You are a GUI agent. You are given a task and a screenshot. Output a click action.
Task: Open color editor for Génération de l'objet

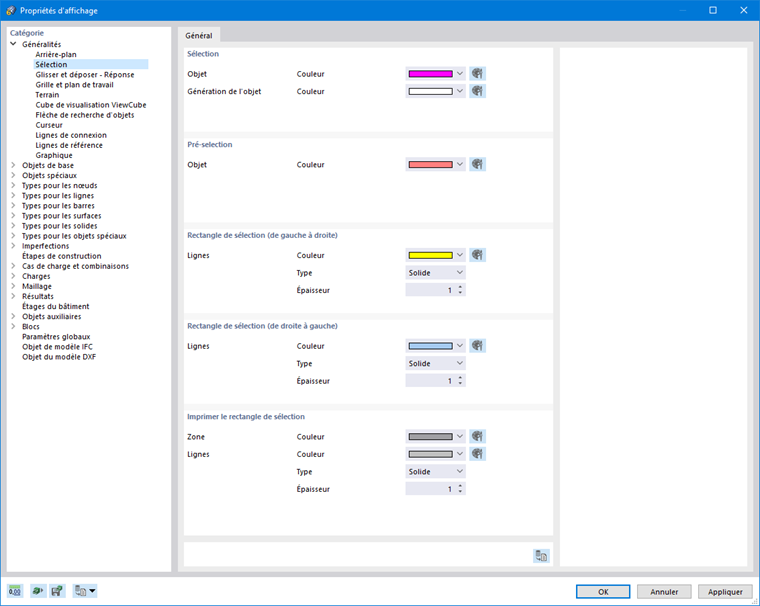point(477,91)
